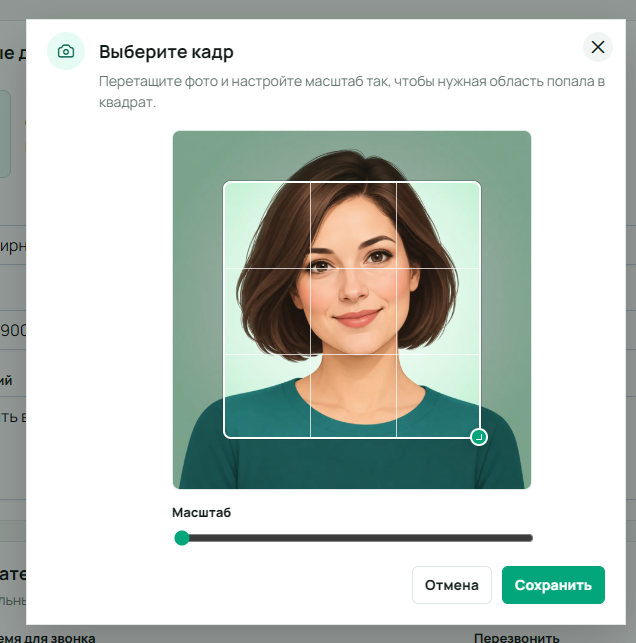Screen dimensions: 636x643
Task: Click the Отмена button
Action: click(x=451, y=585)
